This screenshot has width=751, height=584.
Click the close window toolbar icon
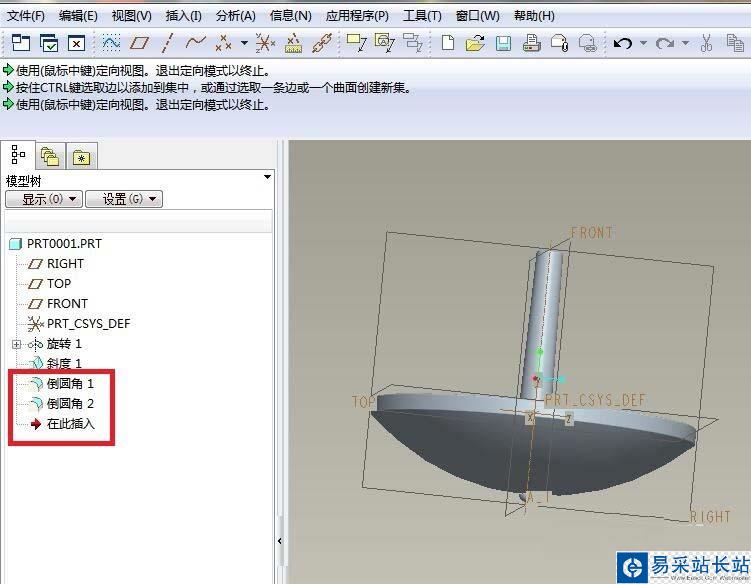pyautogui.click(x=77, y=44)
